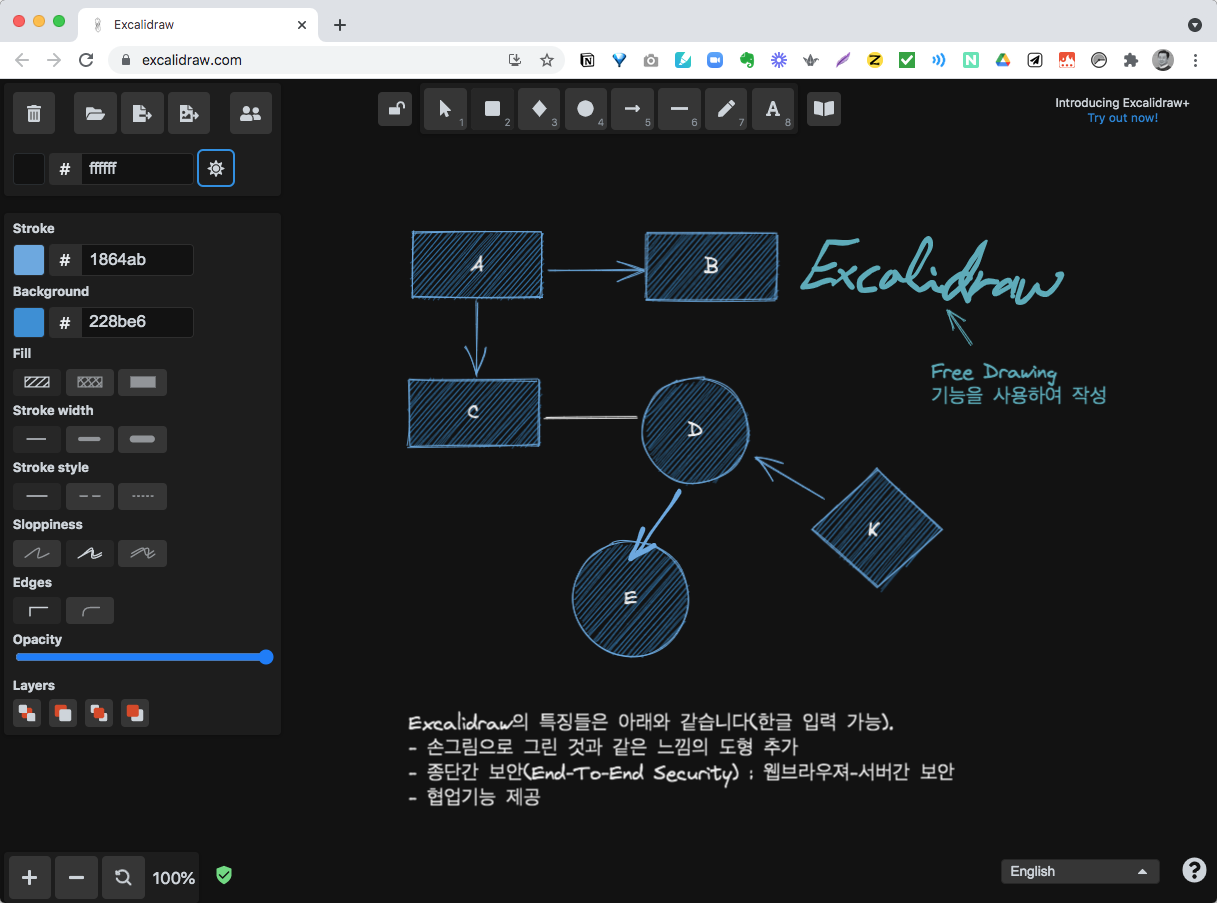
Task: Click the trash icon to reset canvas
Action: click(x=34, y=113)
